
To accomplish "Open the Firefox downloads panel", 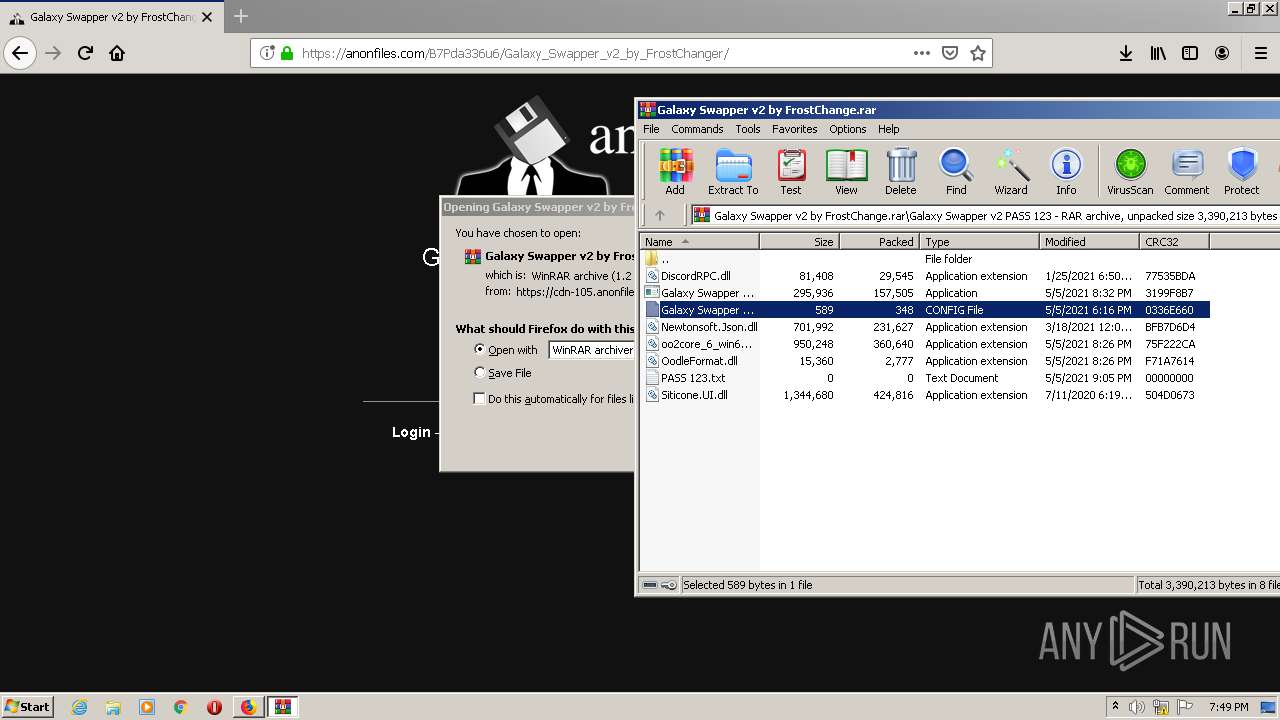I will coord(1126,53).
